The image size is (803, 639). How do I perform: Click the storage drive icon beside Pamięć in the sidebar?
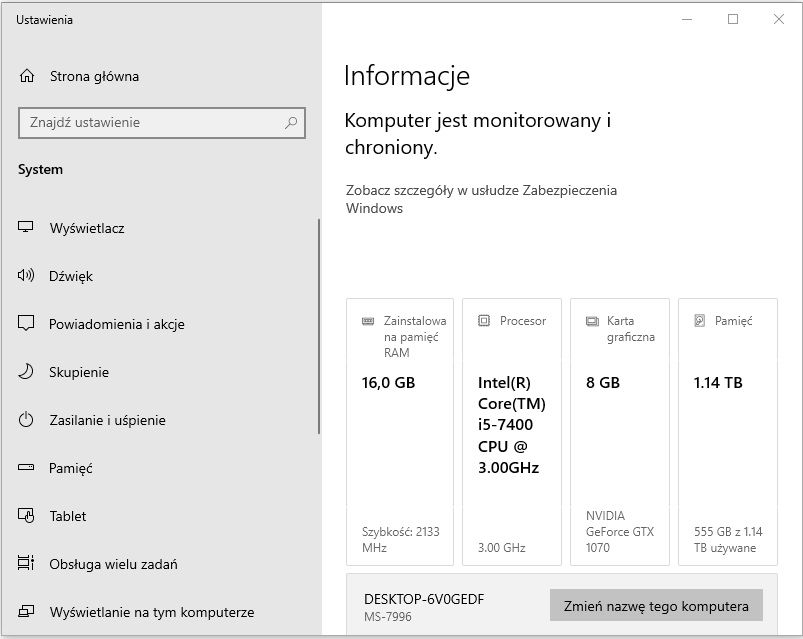(26, 467)
